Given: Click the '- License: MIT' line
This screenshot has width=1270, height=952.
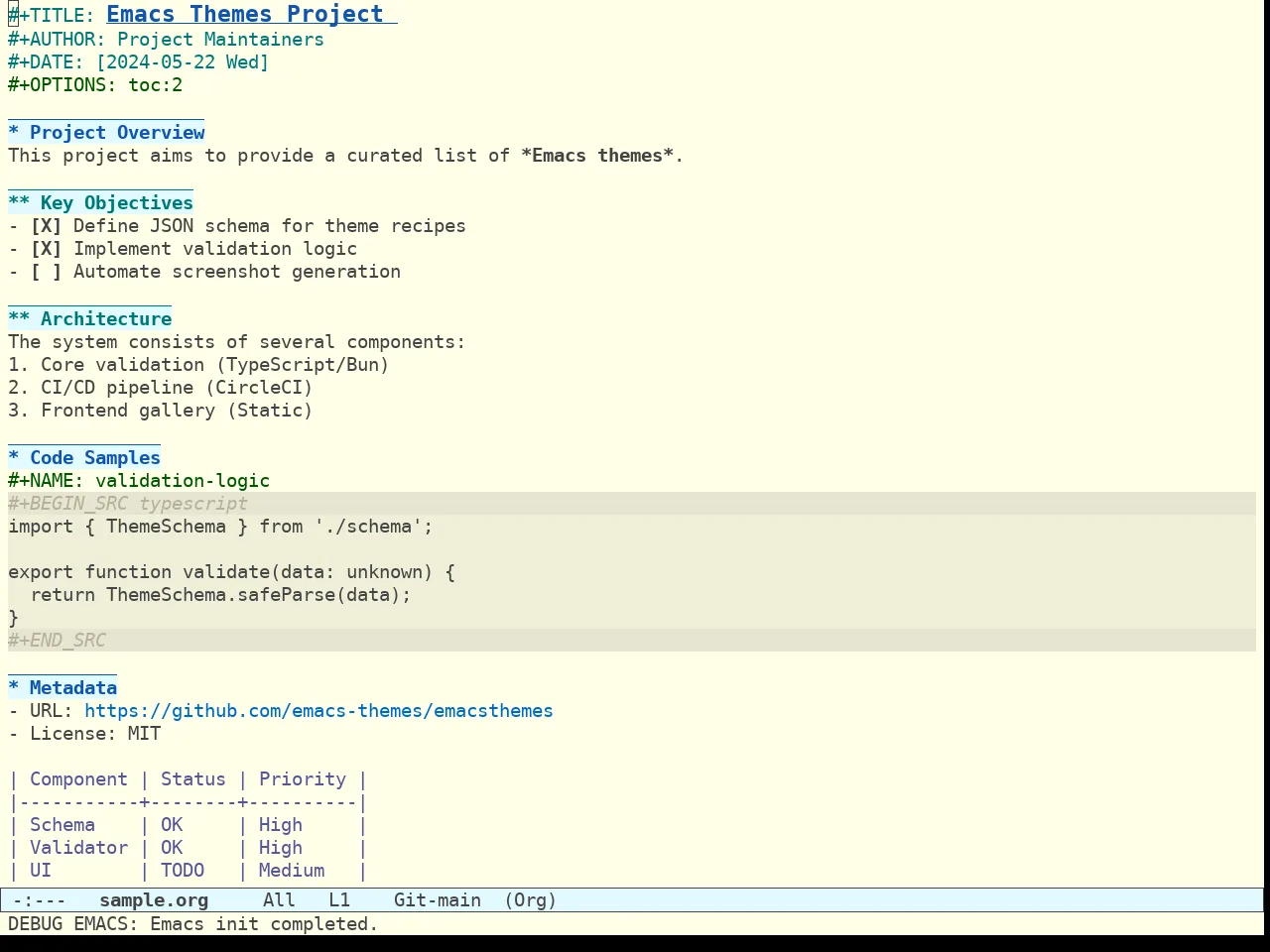Looking at the screenshot, I should click(x=84, y=734).
